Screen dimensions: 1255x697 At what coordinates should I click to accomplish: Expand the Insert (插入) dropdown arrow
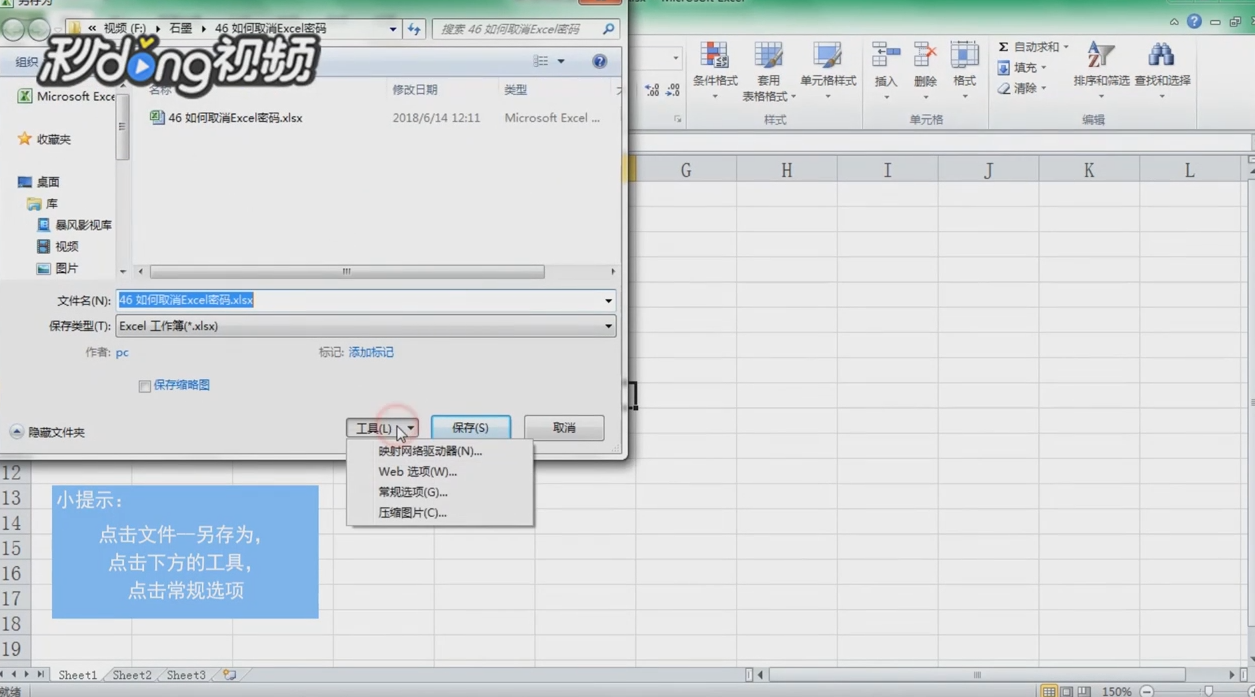tap(886, 97)
